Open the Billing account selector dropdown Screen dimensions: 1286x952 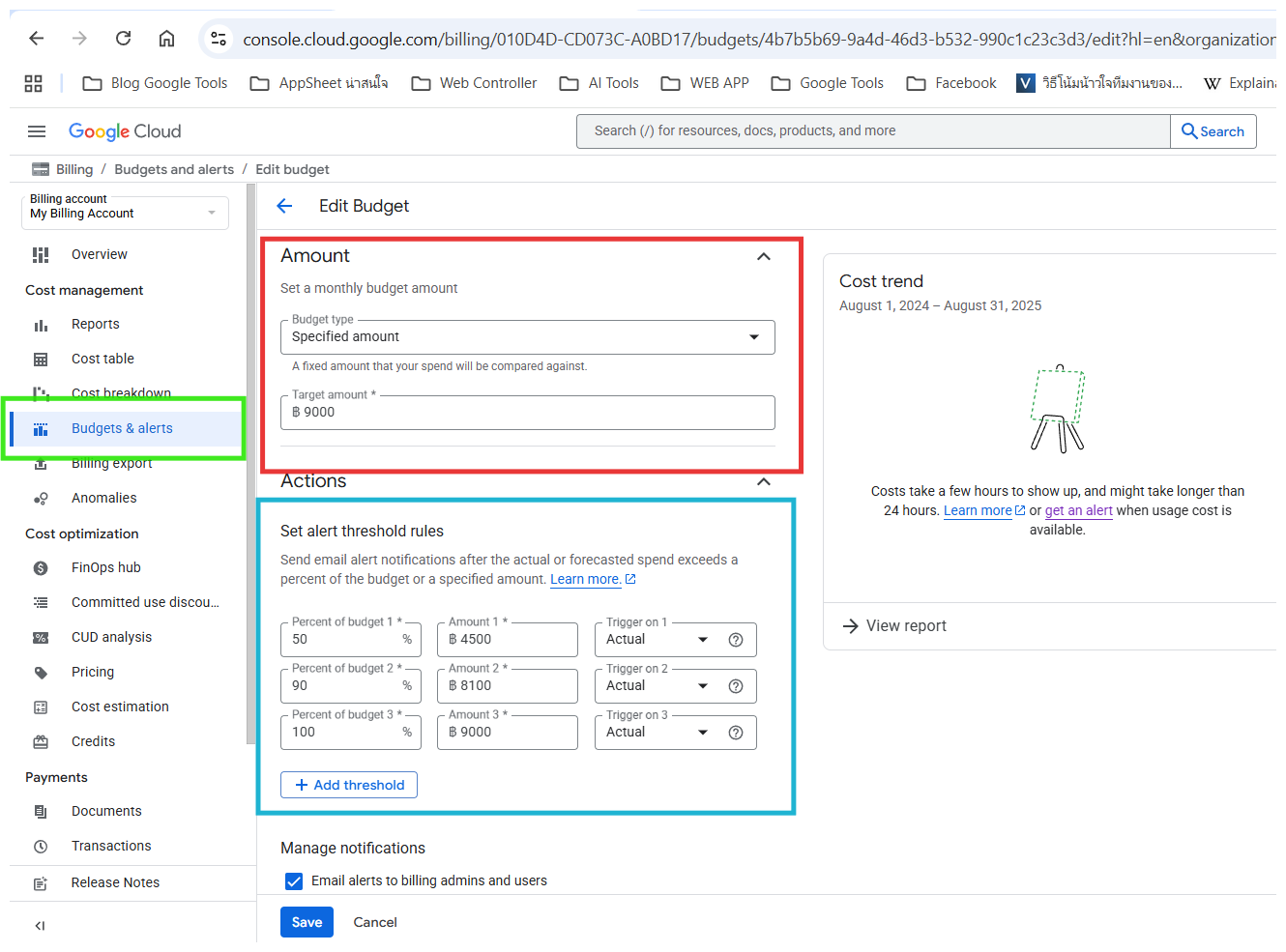click(125, 213)
